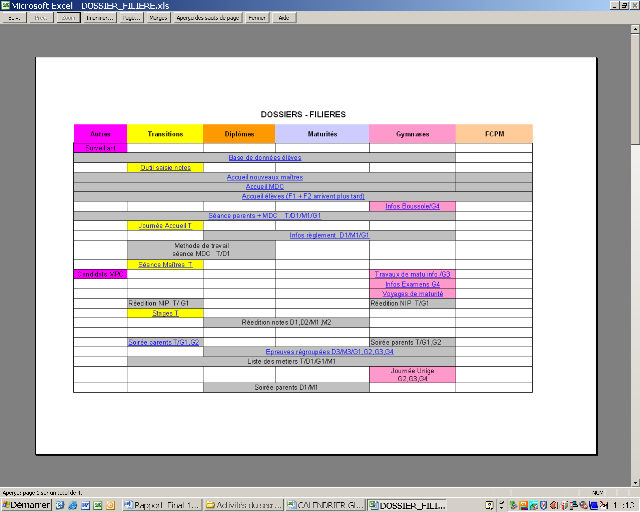Click Séance parents + MDC link

pos(265,216)
